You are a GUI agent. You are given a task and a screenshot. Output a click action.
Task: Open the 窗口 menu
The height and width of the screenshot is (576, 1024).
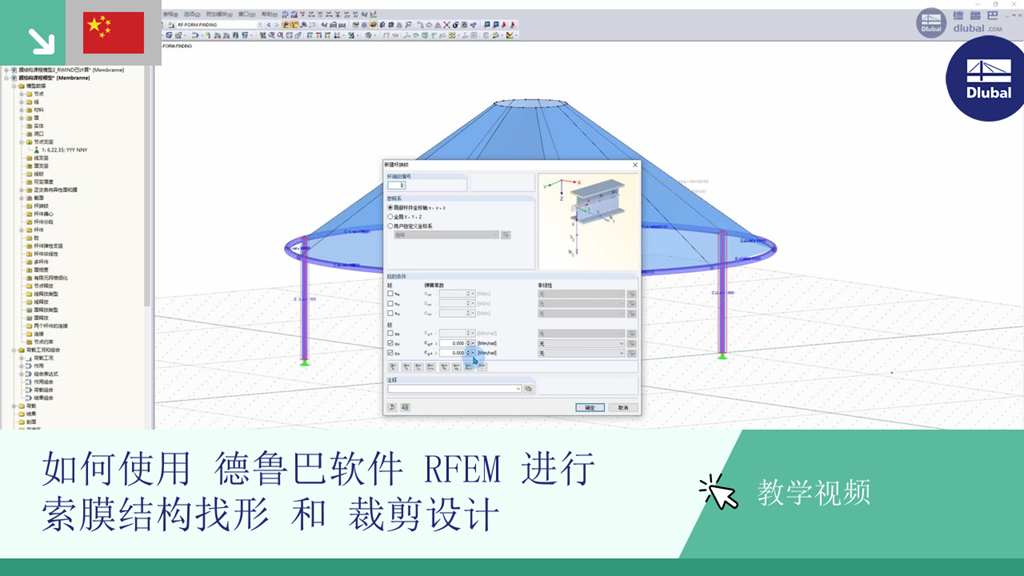247,14
